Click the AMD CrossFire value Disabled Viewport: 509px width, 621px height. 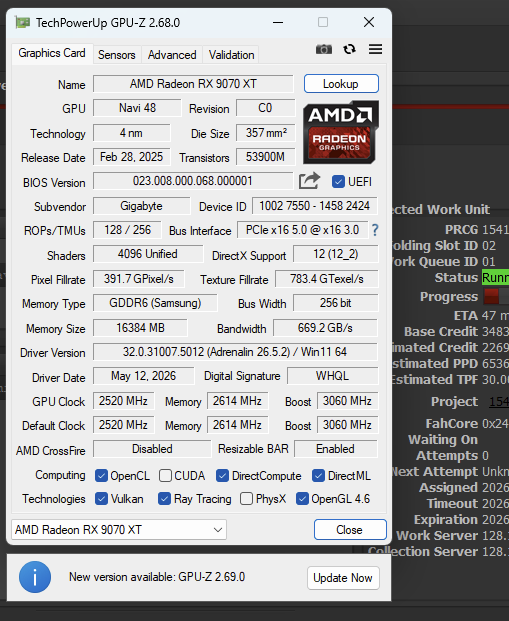click(152, 449)
